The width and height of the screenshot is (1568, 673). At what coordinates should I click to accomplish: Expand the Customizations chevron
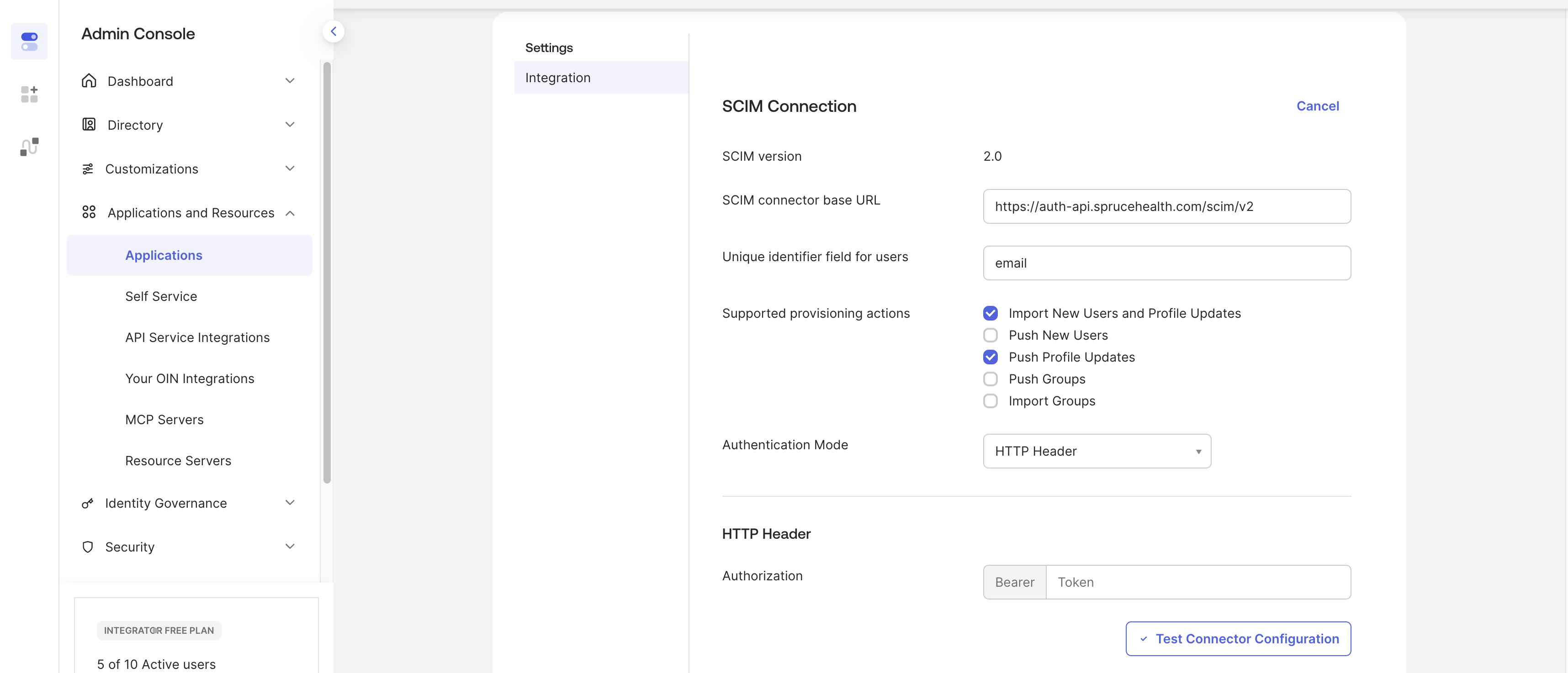click(x=290, y=168)
